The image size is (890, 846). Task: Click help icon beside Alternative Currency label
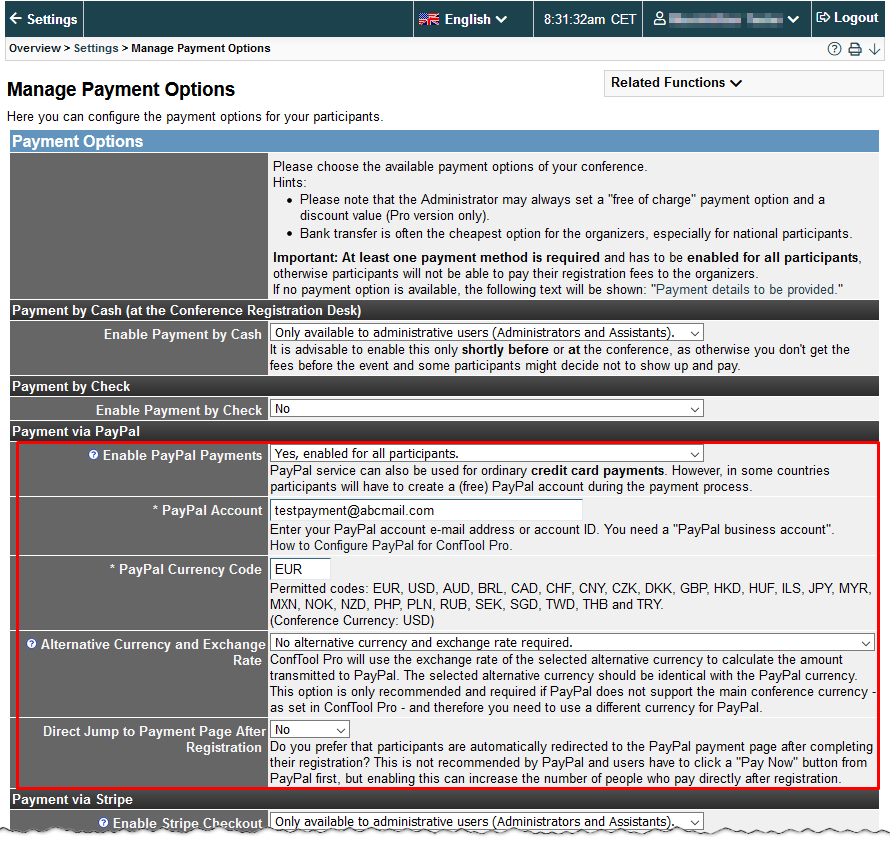point(32,644)
